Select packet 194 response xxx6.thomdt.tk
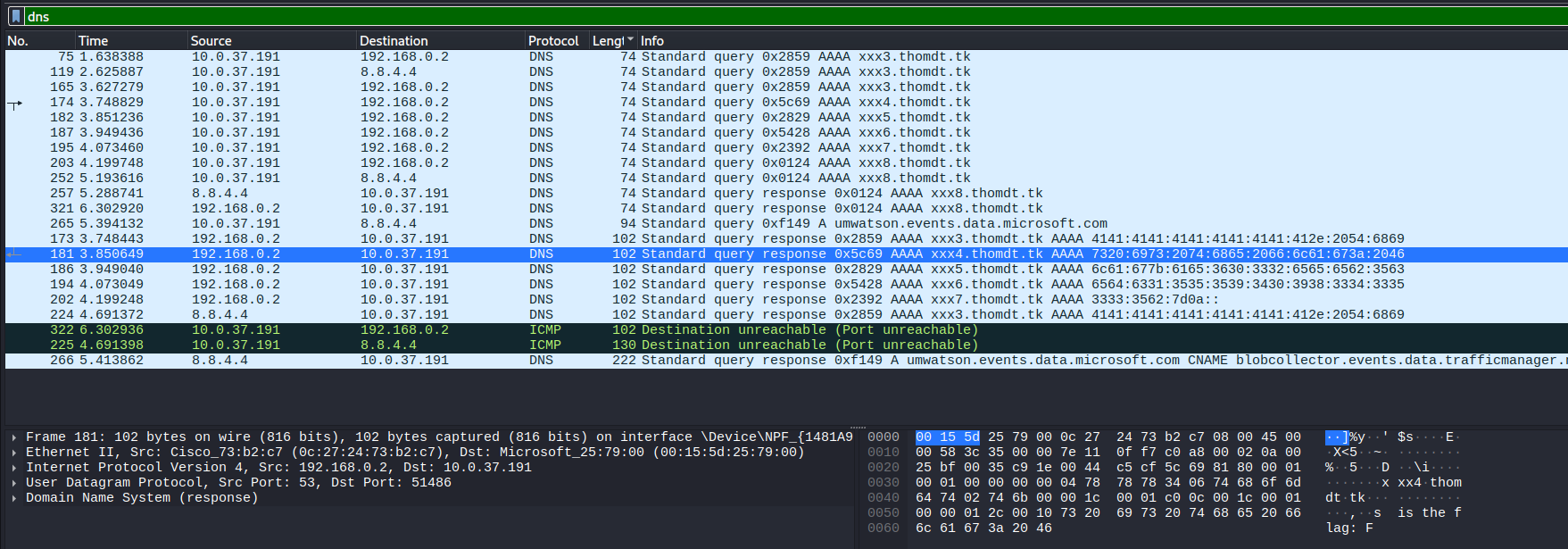The height and width of the screenshot is (549, 1568). (786, 285)
